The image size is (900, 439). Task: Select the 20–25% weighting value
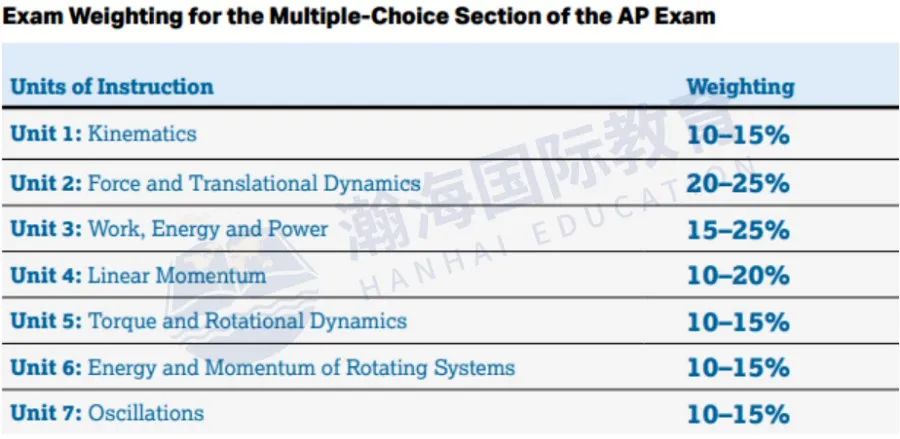click(738, 184)
